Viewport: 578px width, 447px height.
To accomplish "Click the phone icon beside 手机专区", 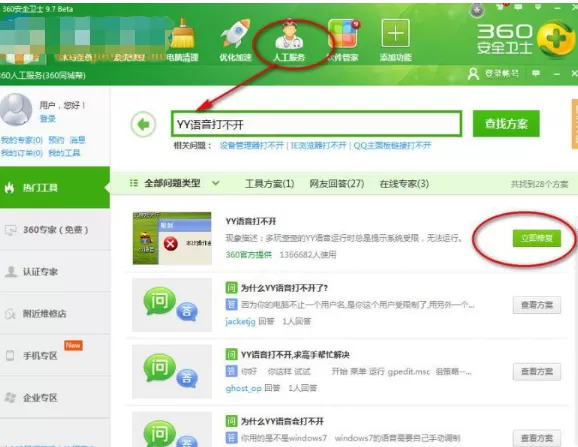I will 10,356.
